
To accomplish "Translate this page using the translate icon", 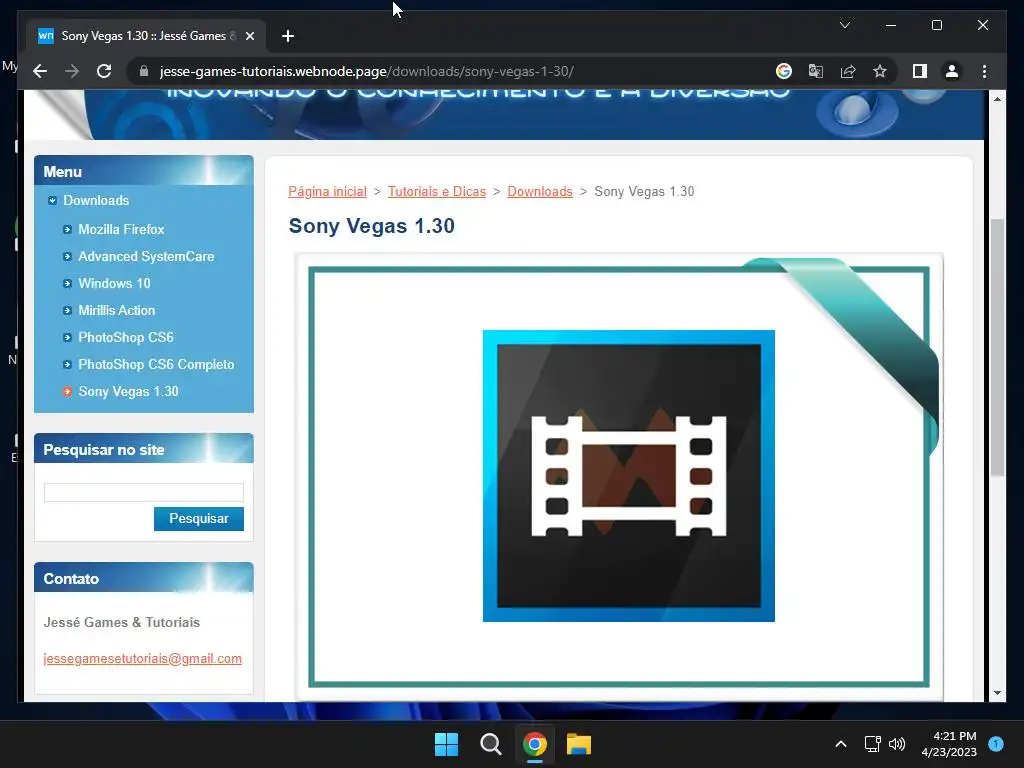I will [x=816, y=71].
